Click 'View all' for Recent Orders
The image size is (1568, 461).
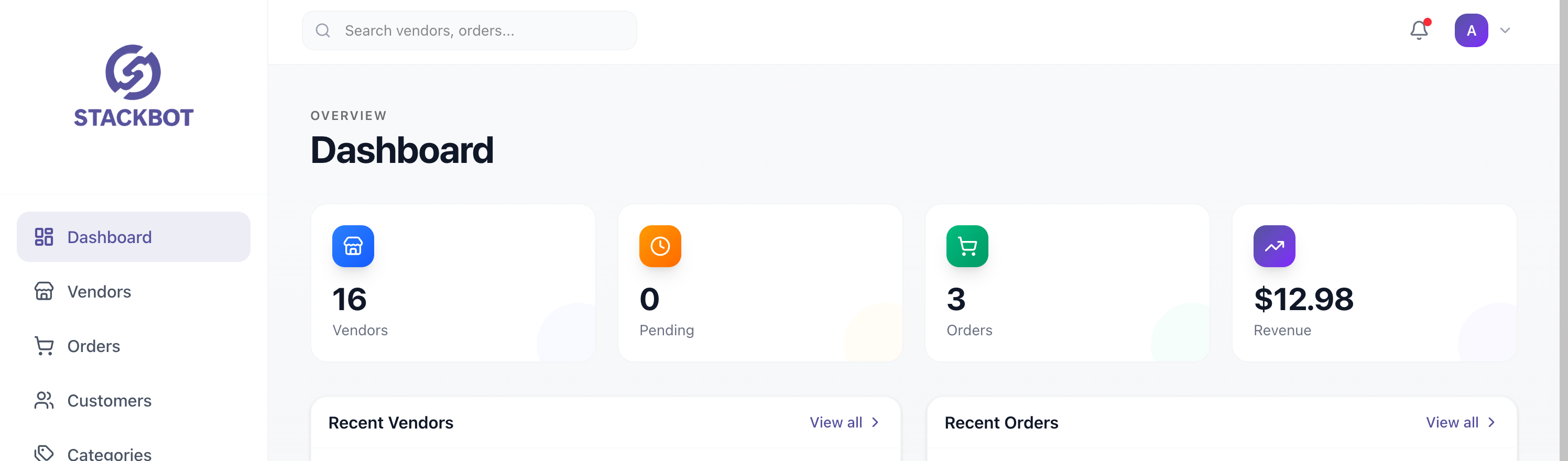pyautogui.click(x=1452, y=422)
